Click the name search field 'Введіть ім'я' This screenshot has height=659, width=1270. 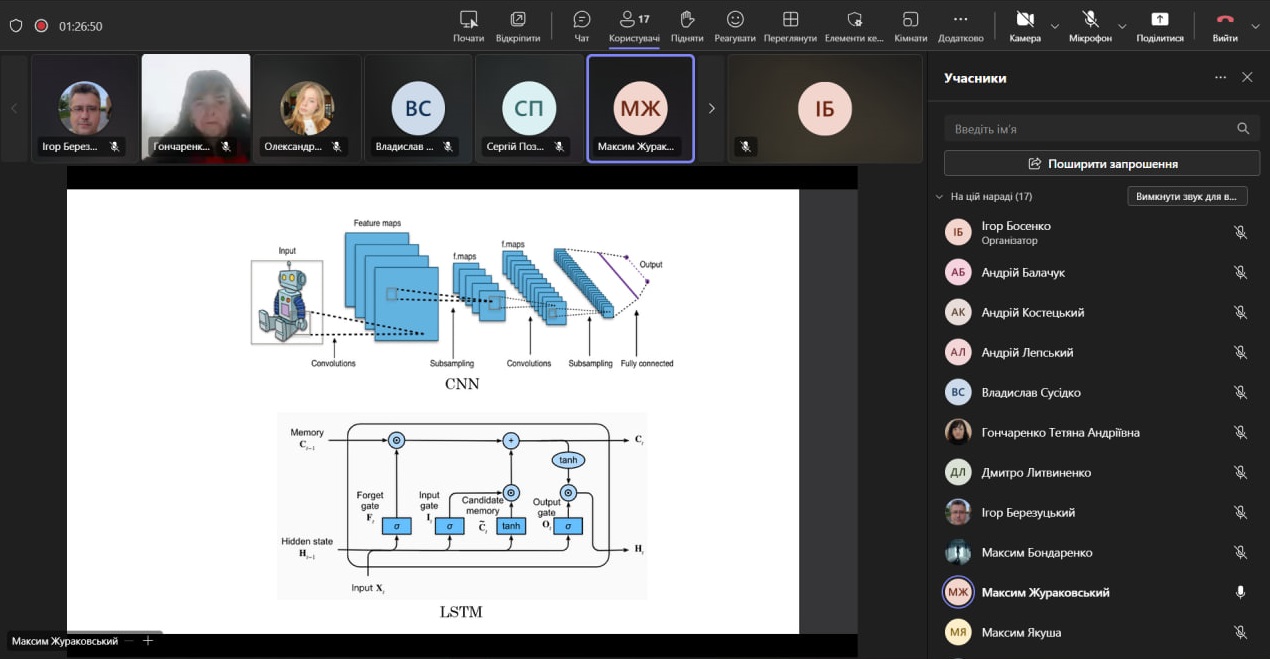tap(1088, 129)
